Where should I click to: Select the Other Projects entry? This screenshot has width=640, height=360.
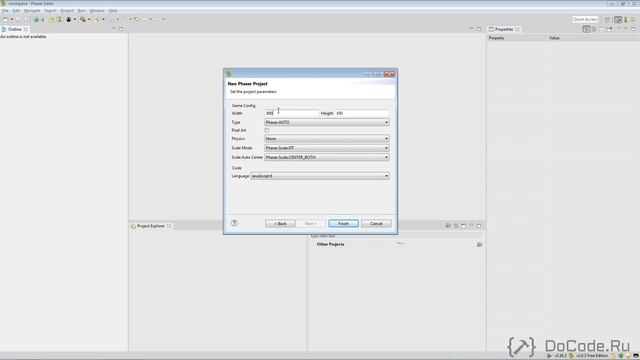coord(330,244)
